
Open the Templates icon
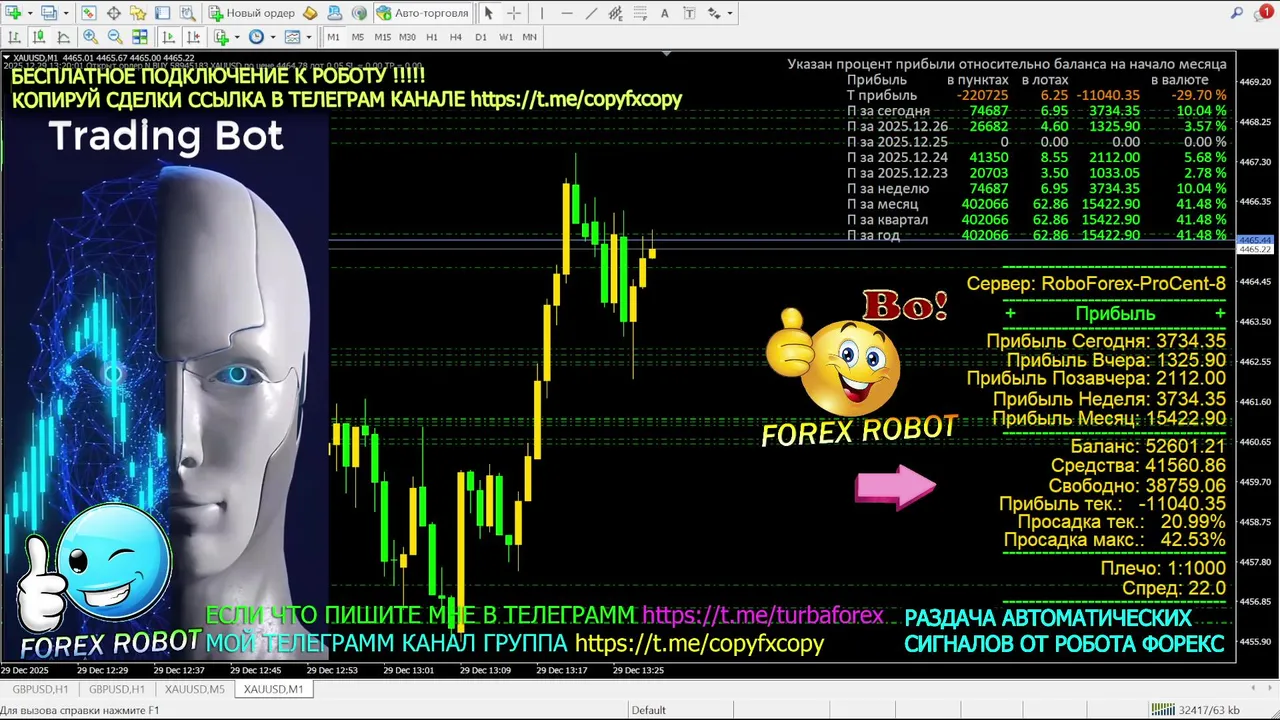tap(292, 37)
